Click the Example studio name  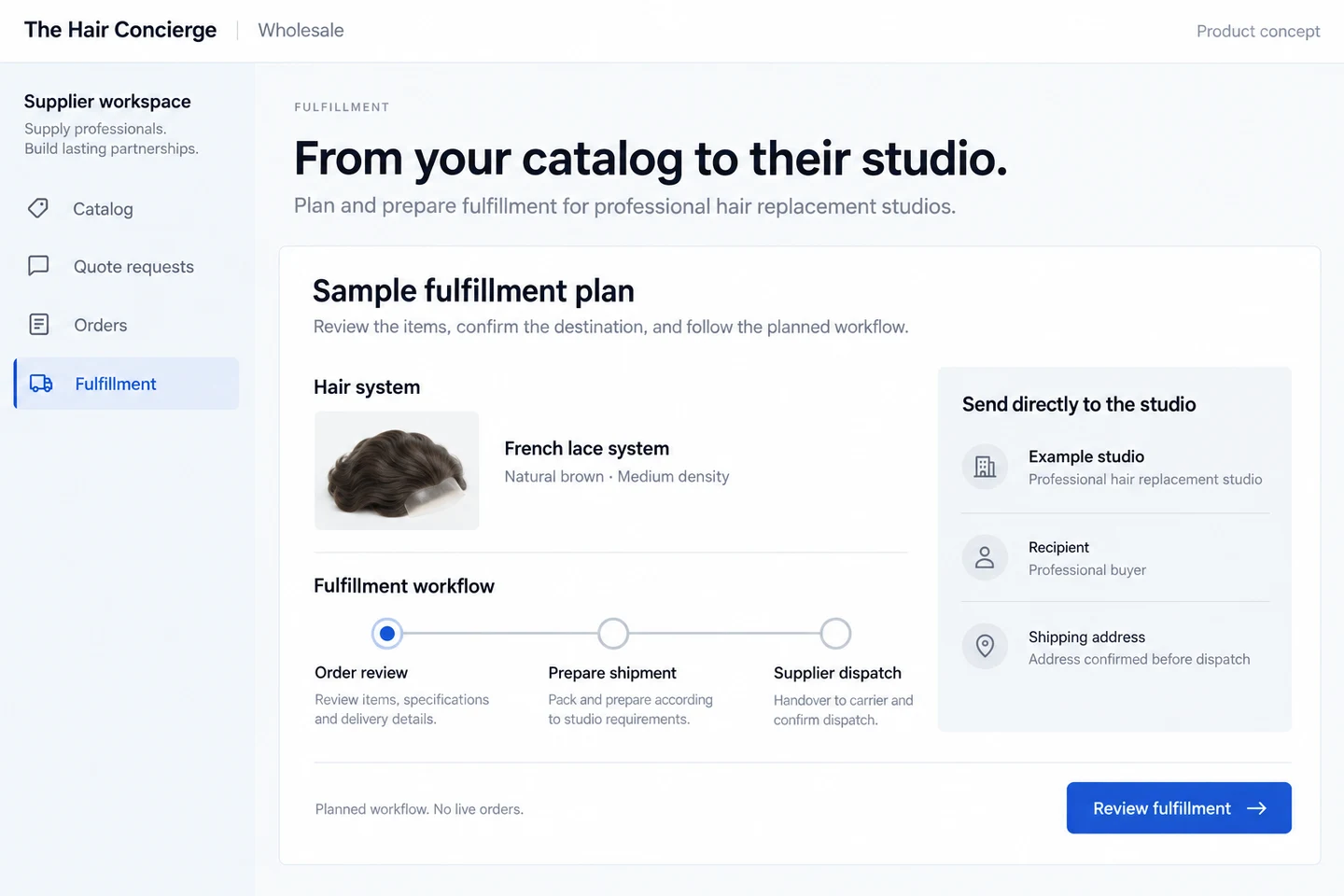tap(1086, 456)
